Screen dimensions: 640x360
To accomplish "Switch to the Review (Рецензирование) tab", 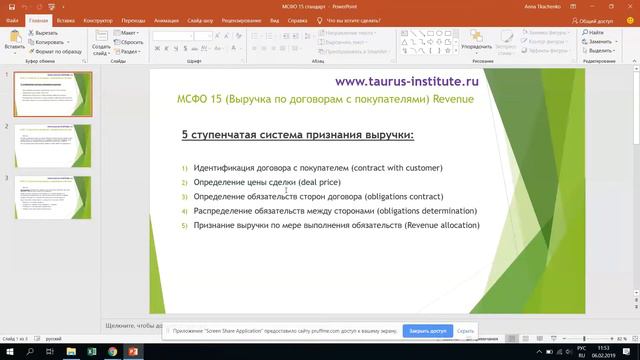I will (241, 20).
